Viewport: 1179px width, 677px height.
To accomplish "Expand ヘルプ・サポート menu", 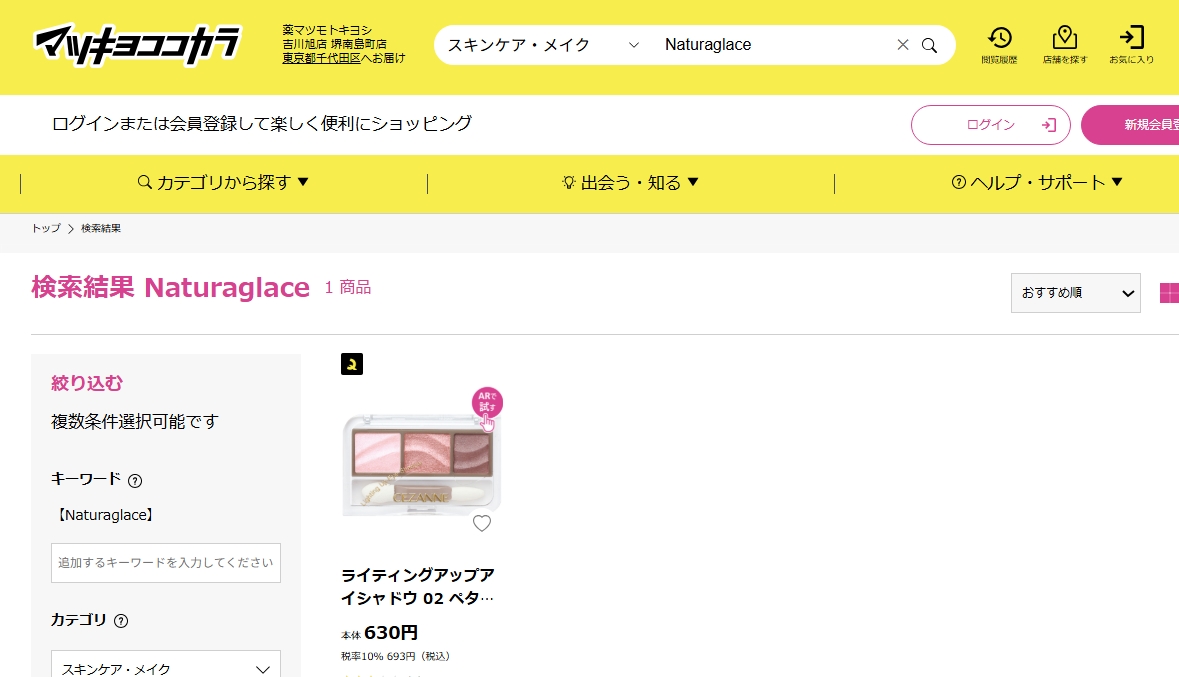I will pos(1037,183).
